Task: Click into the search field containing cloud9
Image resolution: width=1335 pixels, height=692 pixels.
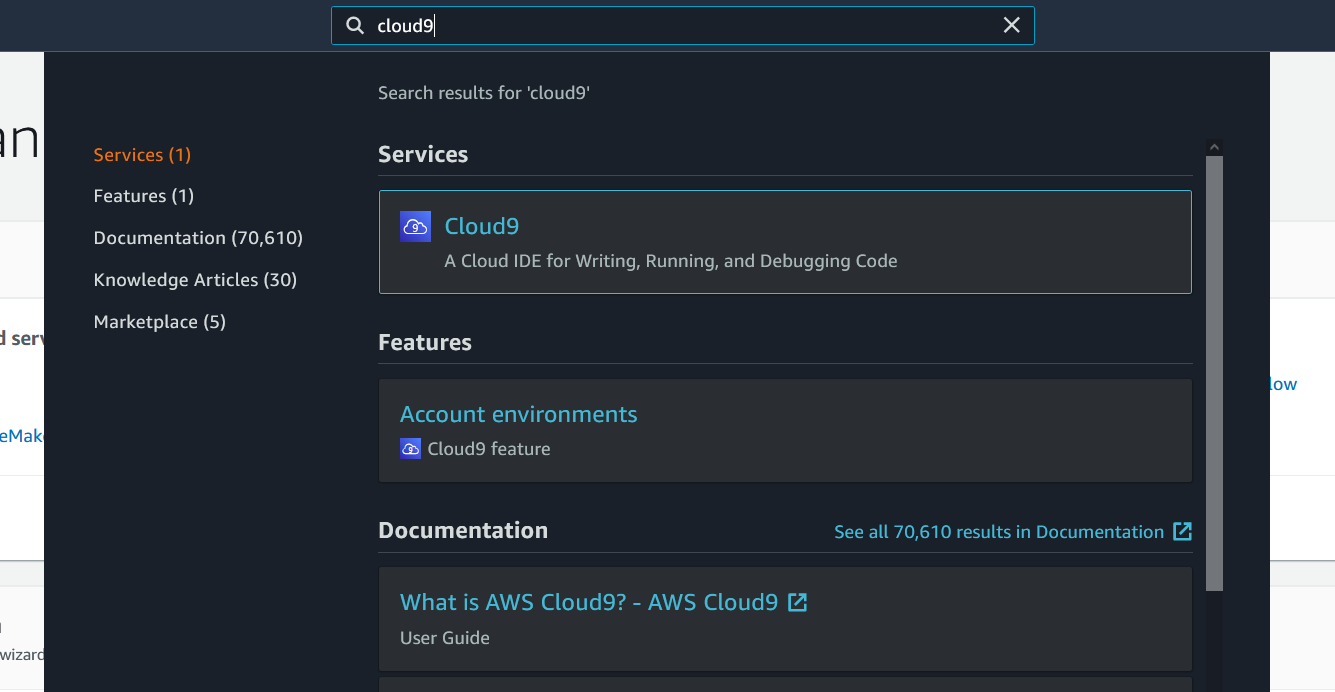Action: [683, 26]
